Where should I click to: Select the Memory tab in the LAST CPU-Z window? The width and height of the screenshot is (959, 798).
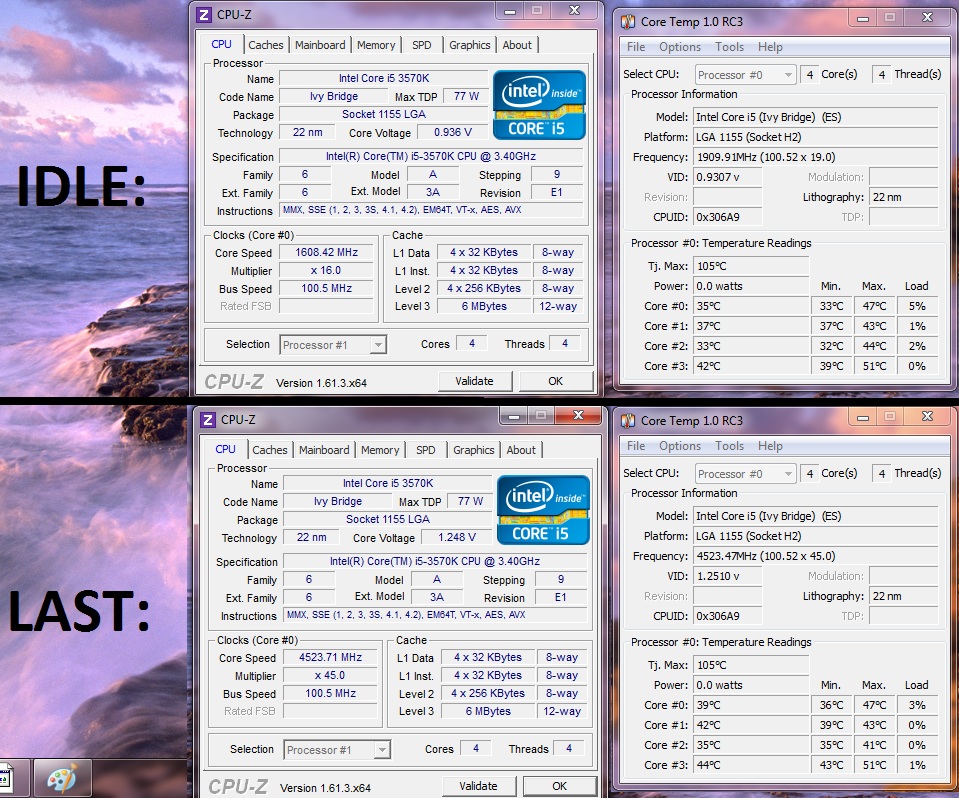click(380, 450)
